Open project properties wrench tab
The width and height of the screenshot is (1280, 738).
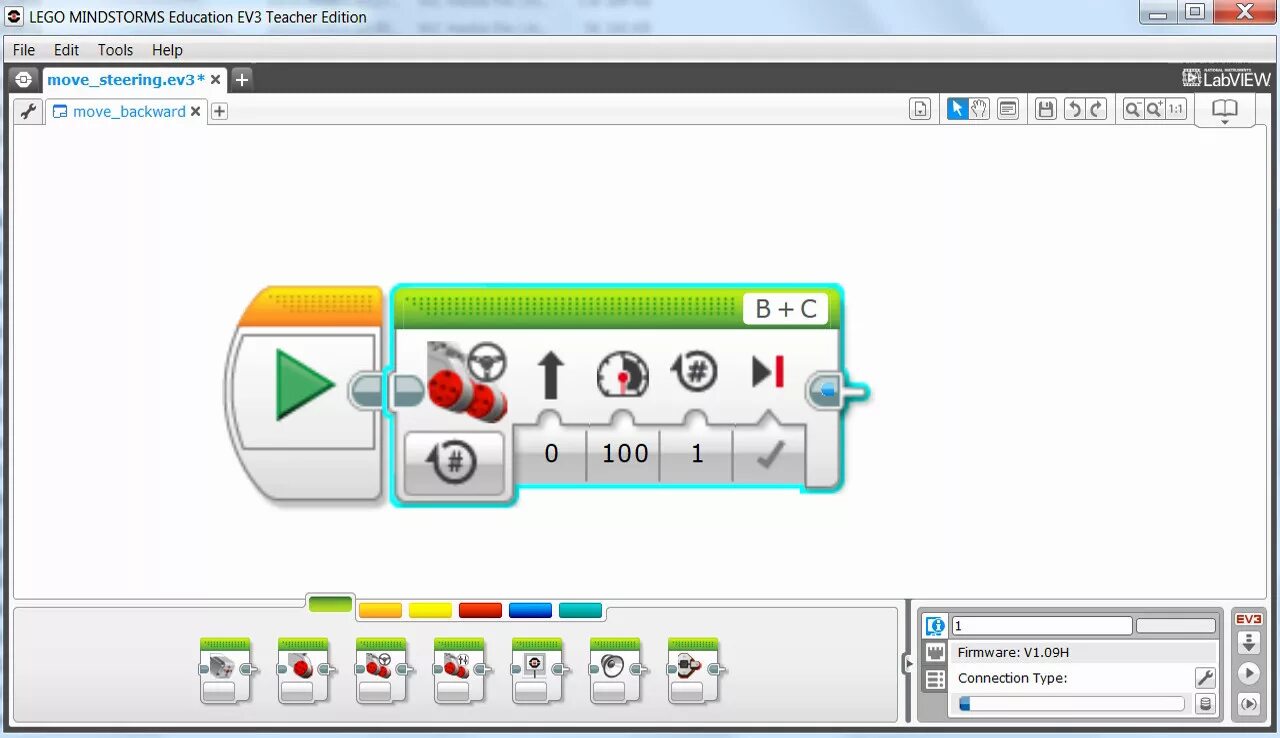[x=27, y=112]
